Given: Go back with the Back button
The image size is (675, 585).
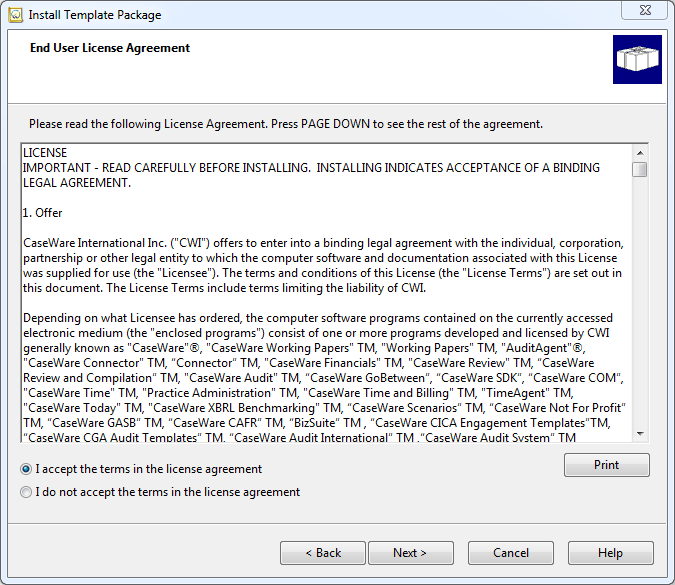Looking at the screenshot, I should 322,553.
